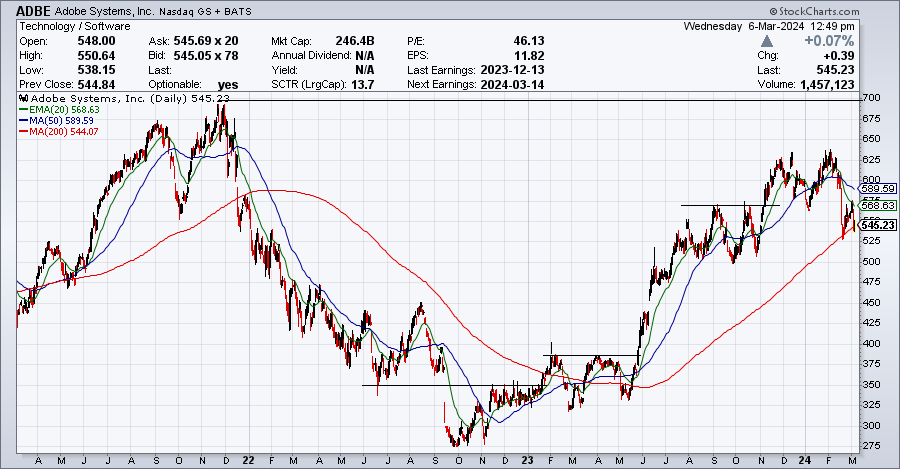The image size is (900, 469).
Task: Click the Mkt Cap value 246.4B
Action: 355,41
